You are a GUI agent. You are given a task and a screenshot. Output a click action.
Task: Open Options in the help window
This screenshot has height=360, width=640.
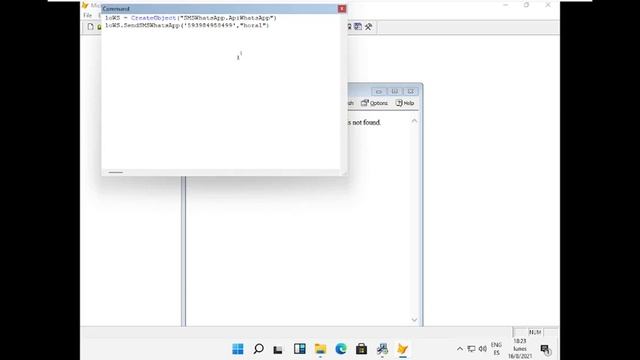(374, 103)
